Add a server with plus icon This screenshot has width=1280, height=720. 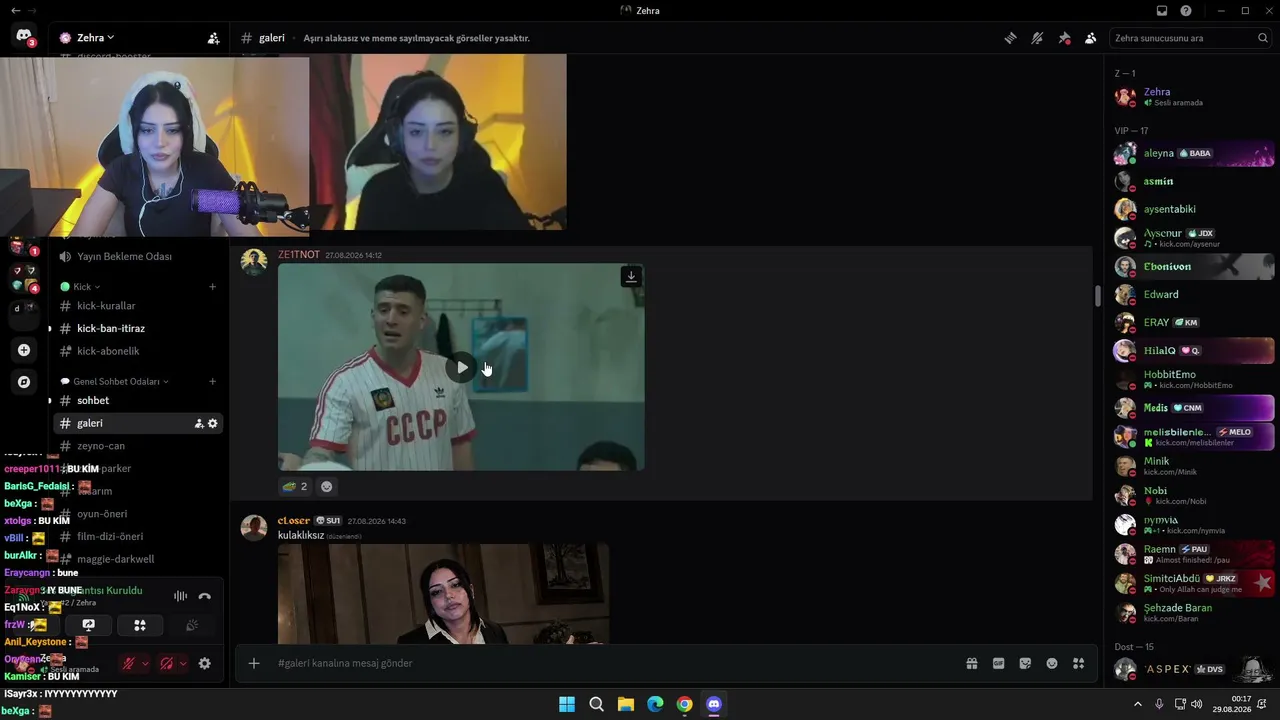(x=24, y=350)
